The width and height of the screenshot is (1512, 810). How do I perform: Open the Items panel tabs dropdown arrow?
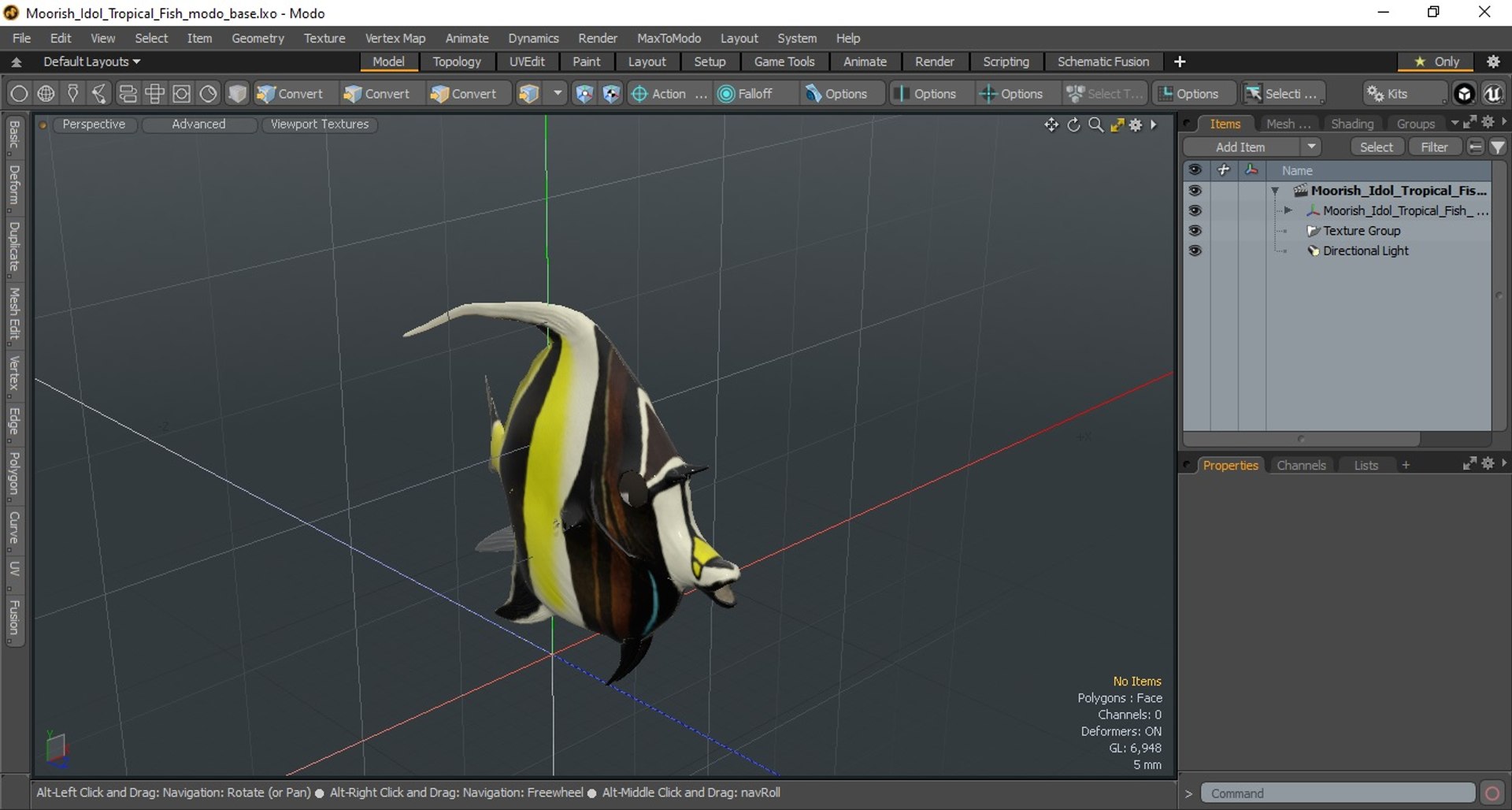1454,124
